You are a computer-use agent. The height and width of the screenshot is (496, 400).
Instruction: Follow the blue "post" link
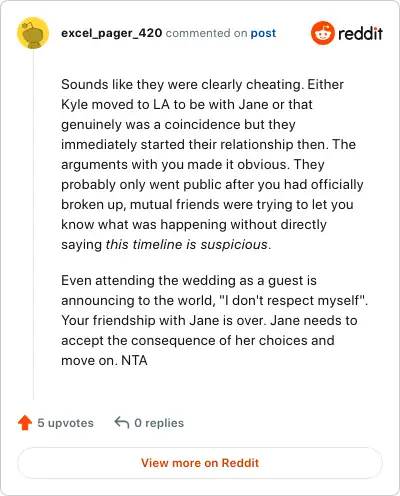pos(263,33)
